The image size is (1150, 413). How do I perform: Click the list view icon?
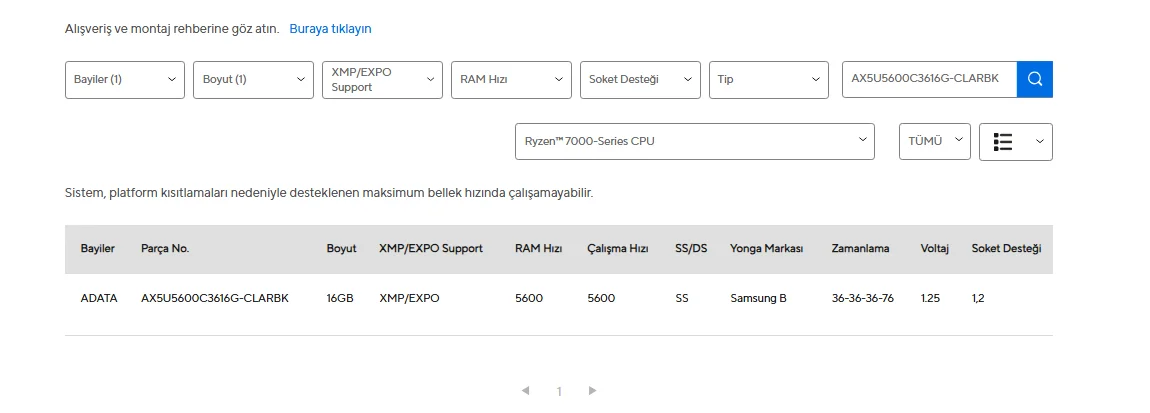coord(1004,142)
